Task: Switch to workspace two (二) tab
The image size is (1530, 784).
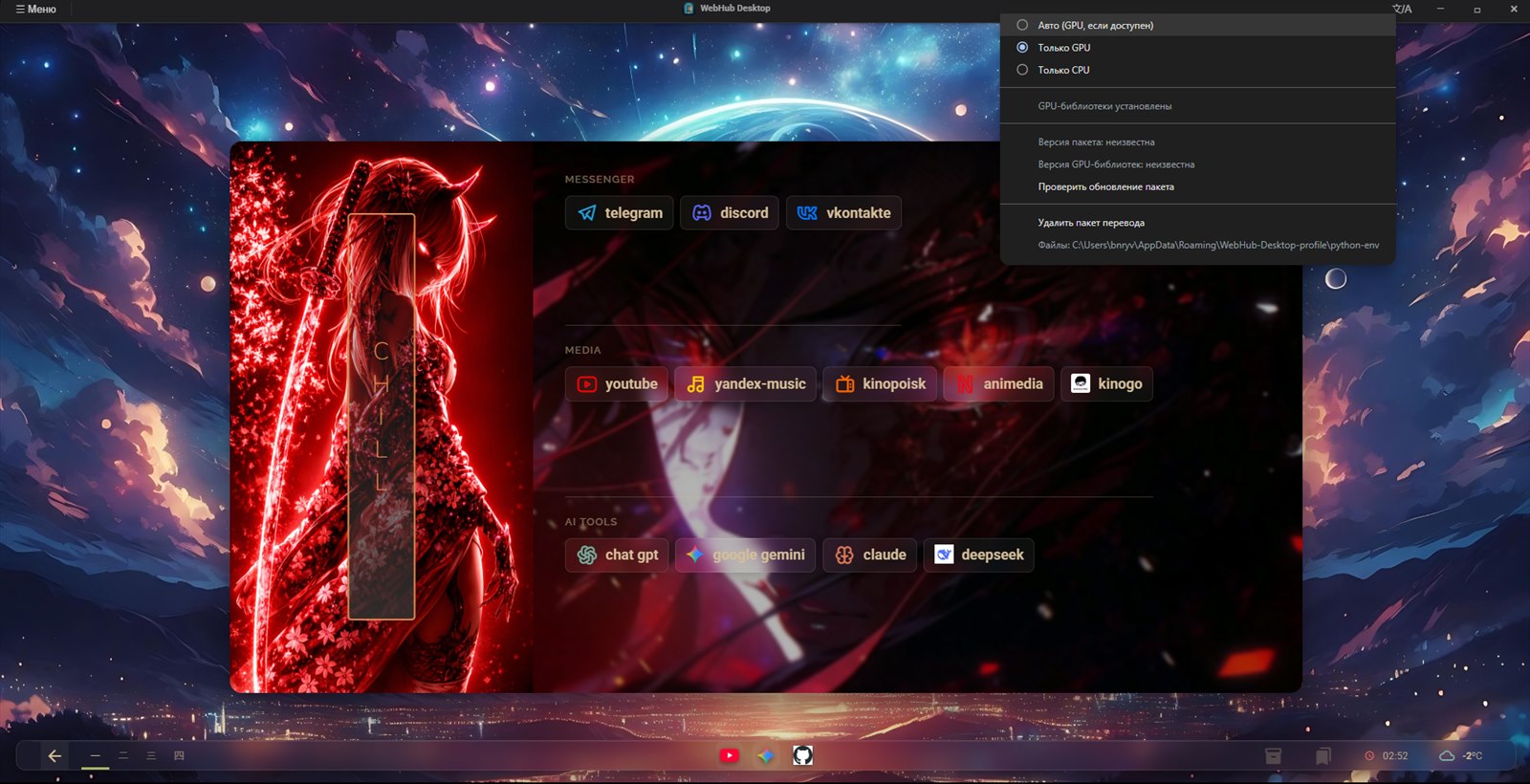Action: coord(122,755)
